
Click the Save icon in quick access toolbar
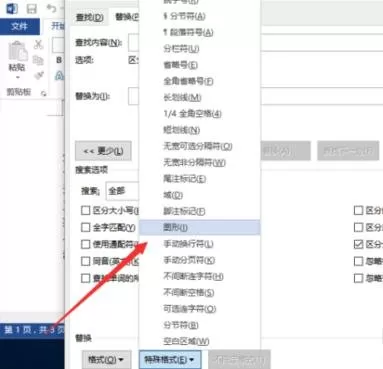[32, 9]
